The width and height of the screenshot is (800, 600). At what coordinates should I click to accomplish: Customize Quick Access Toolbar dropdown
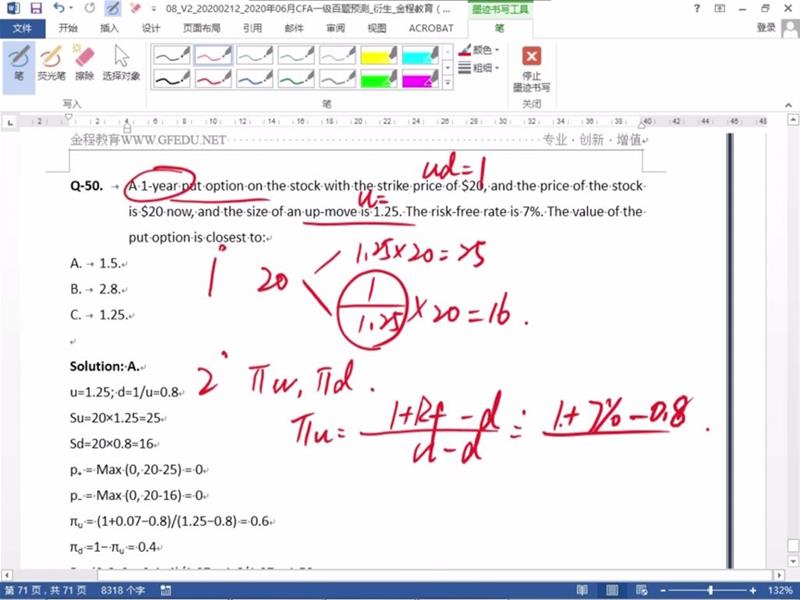point(154,9)
